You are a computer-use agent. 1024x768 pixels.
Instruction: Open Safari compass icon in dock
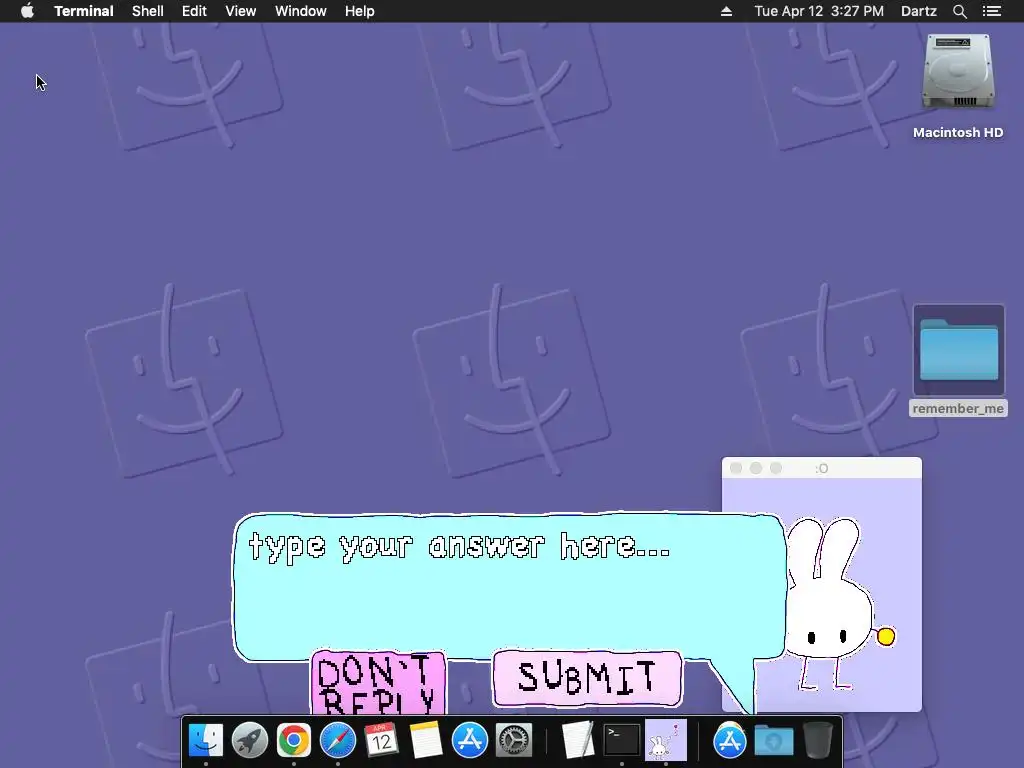coord(338,741)
